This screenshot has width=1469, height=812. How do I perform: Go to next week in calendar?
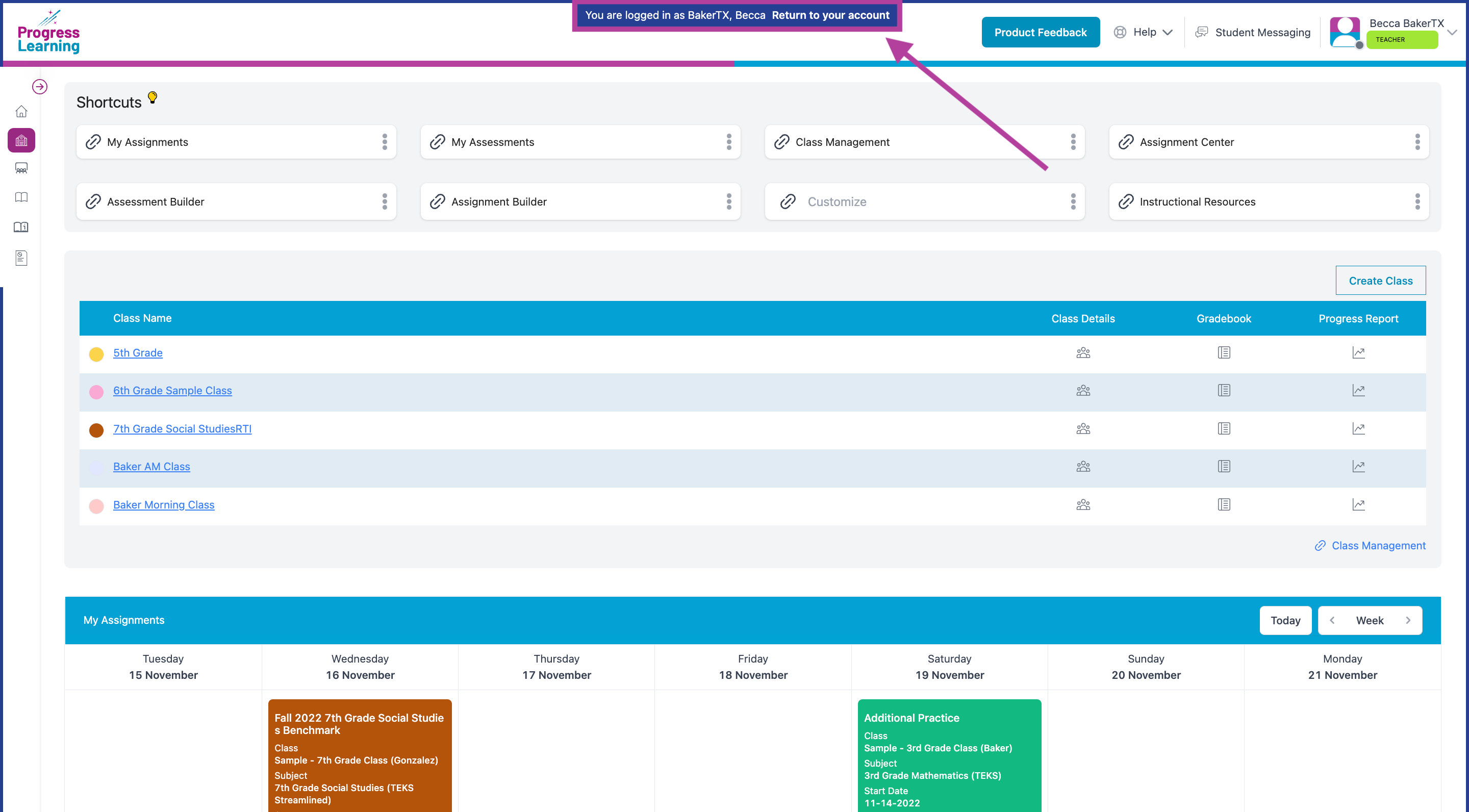tap(1407, 620)
